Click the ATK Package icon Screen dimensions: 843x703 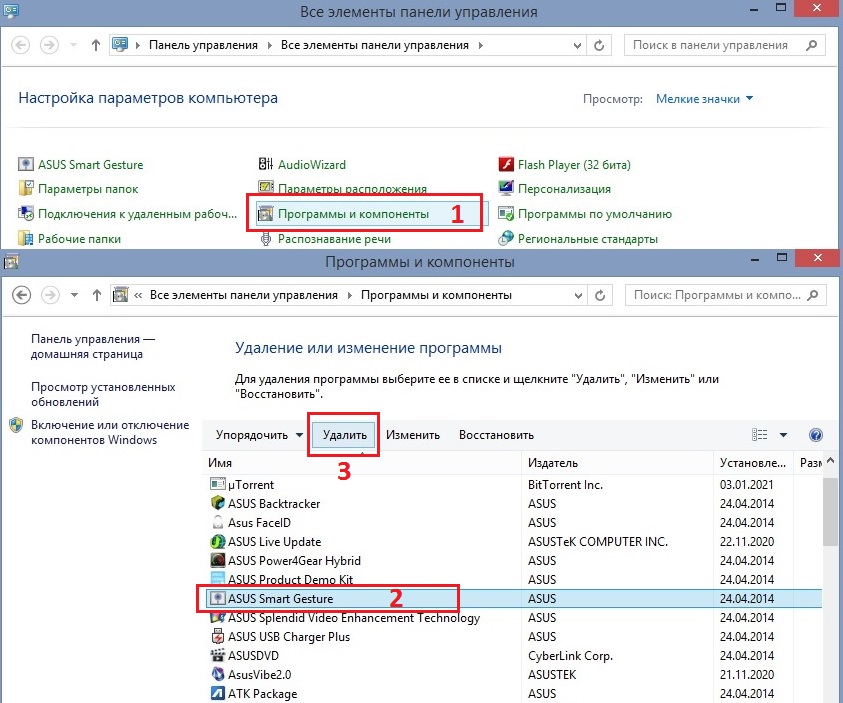click(x=217, y=693)
